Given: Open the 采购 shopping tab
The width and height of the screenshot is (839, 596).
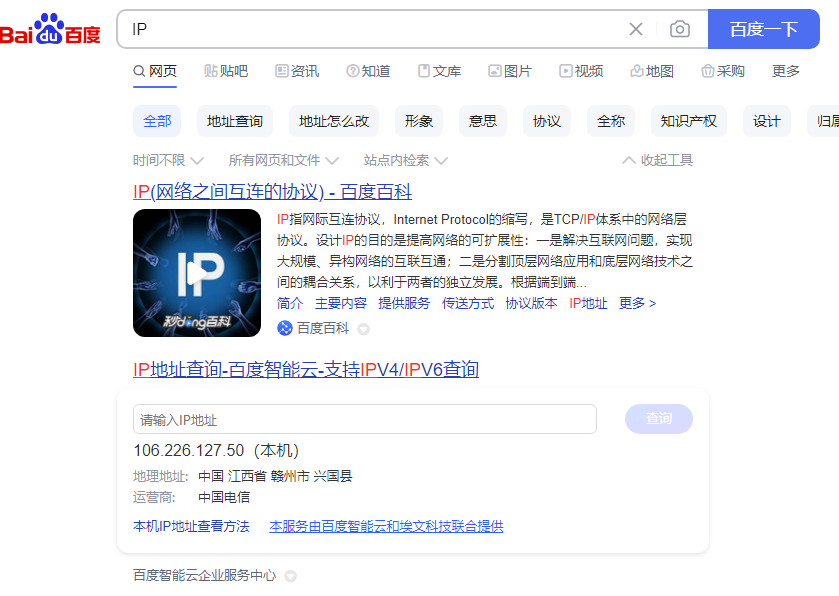Looking at the screenshot, I should click(723, 71).
